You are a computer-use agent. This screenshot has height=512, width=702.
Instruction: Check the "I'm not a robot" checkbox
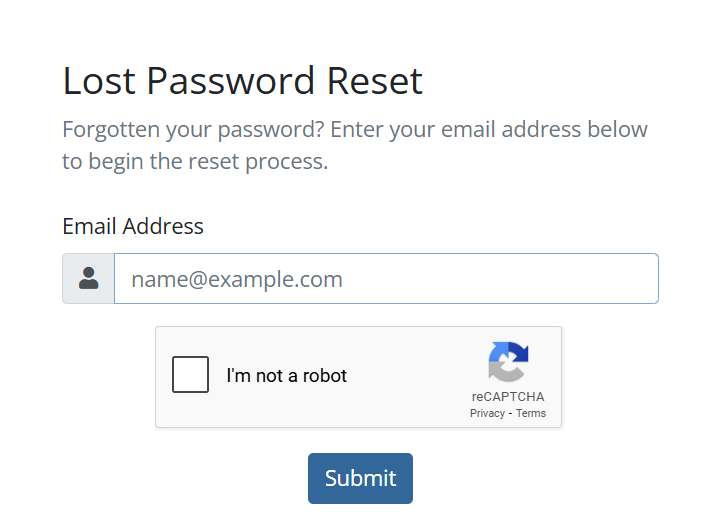(x=191, y=375)
